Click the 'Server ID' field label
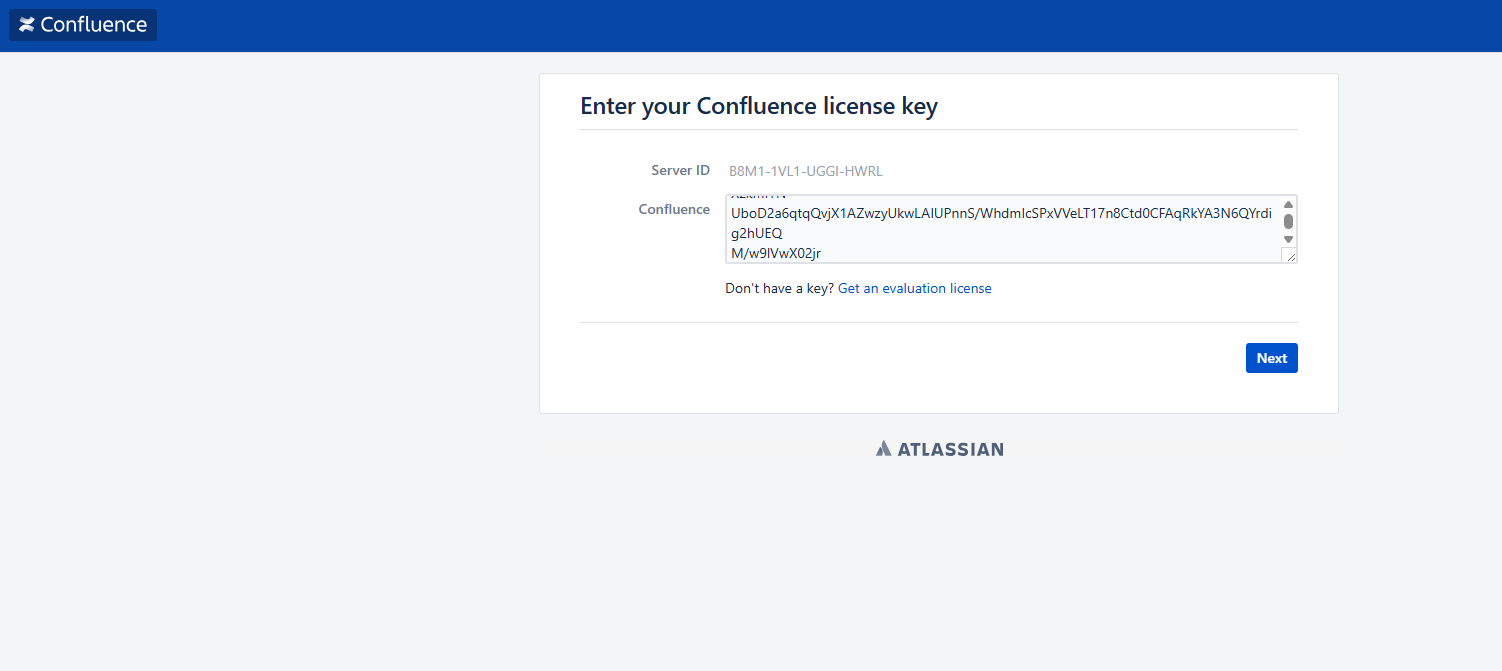Screen dimensions: 1502x671 (680, 171)
